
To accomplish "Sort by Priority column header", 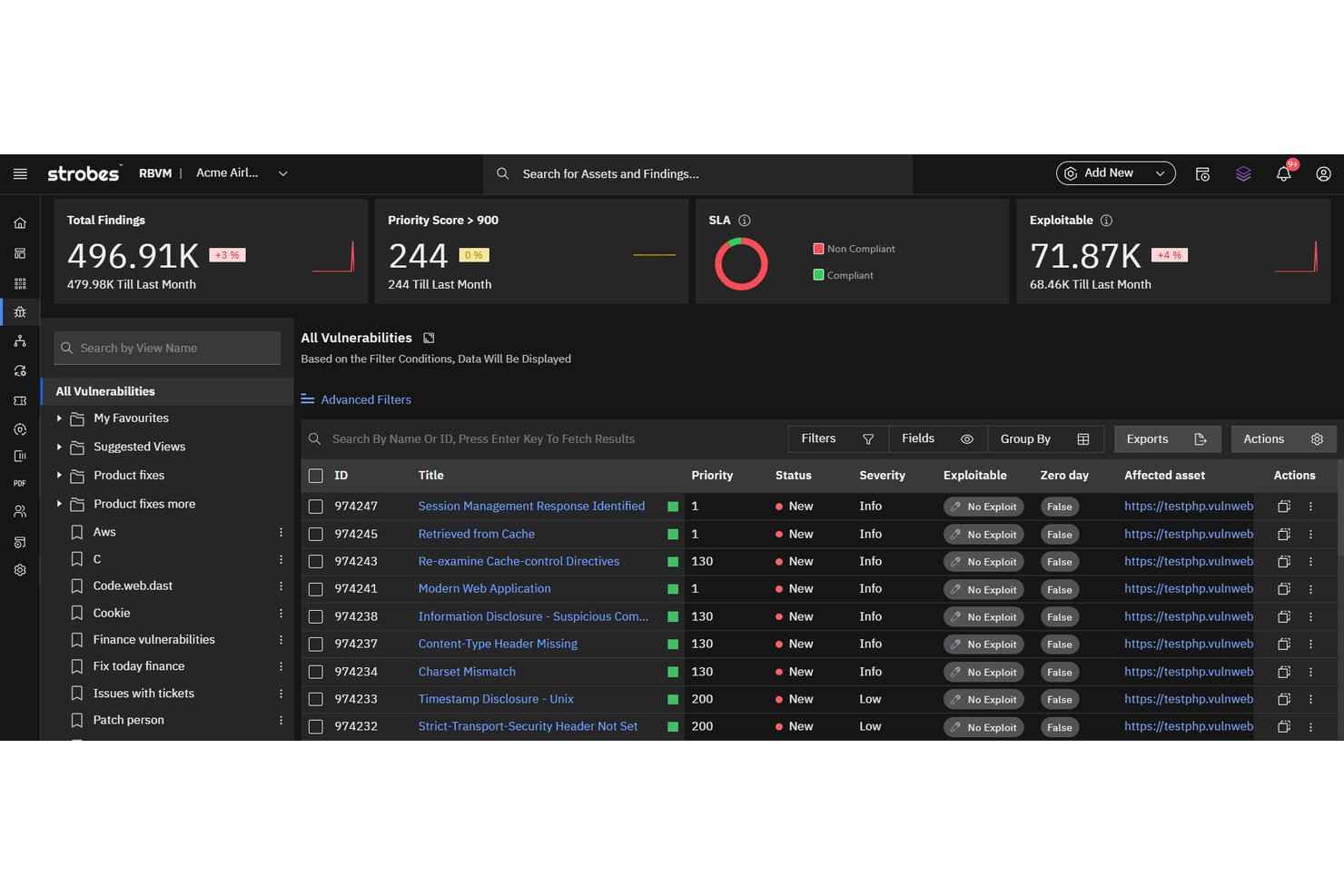I will 712,476.
